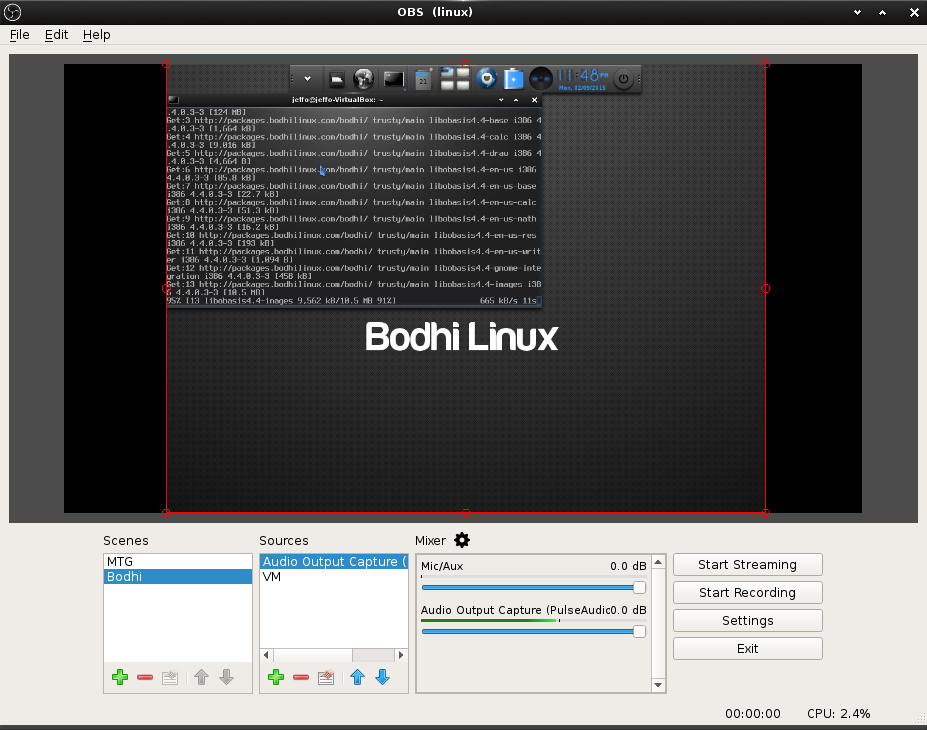The height and width of the screenshot is (730, 927).
Task: Open the Edit menu
Action: click(56, 35)
